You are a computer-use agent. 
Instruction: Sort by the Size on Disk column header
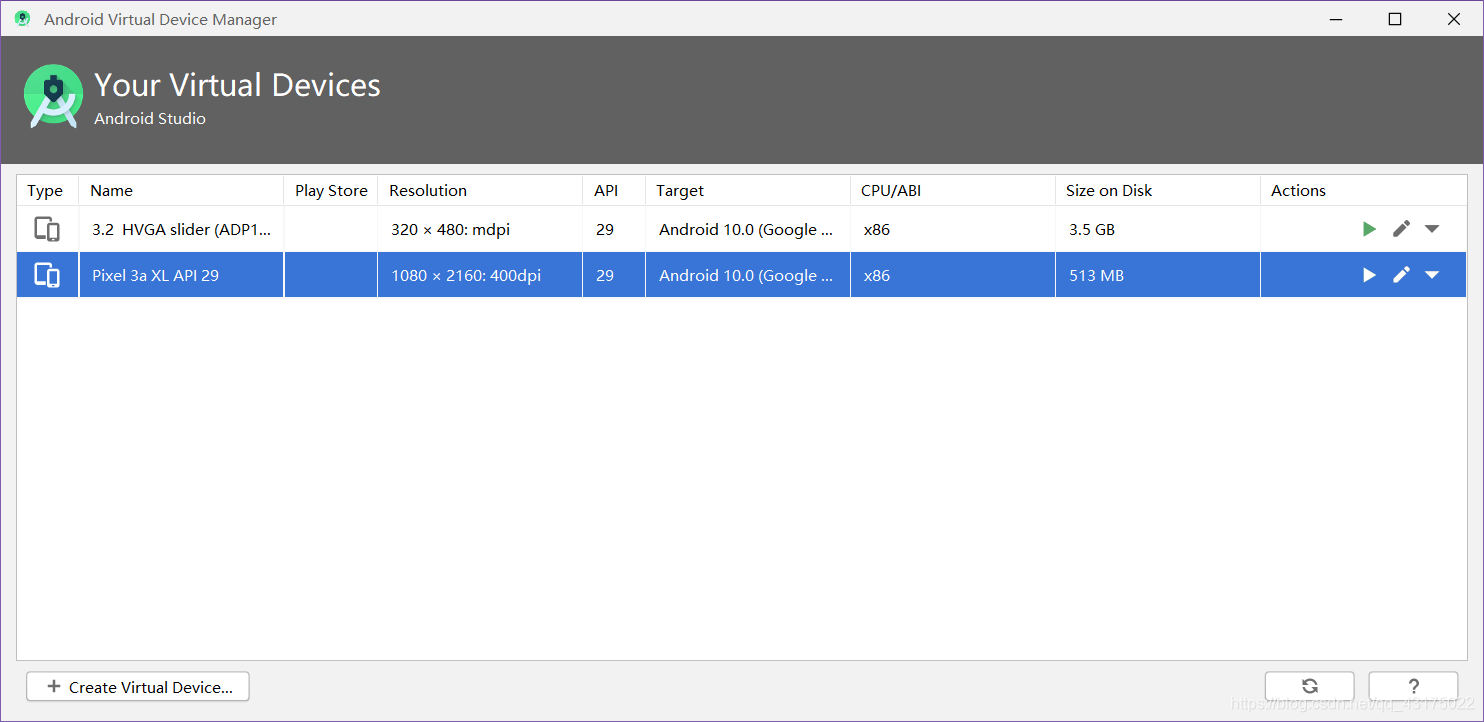point(1158,190)
